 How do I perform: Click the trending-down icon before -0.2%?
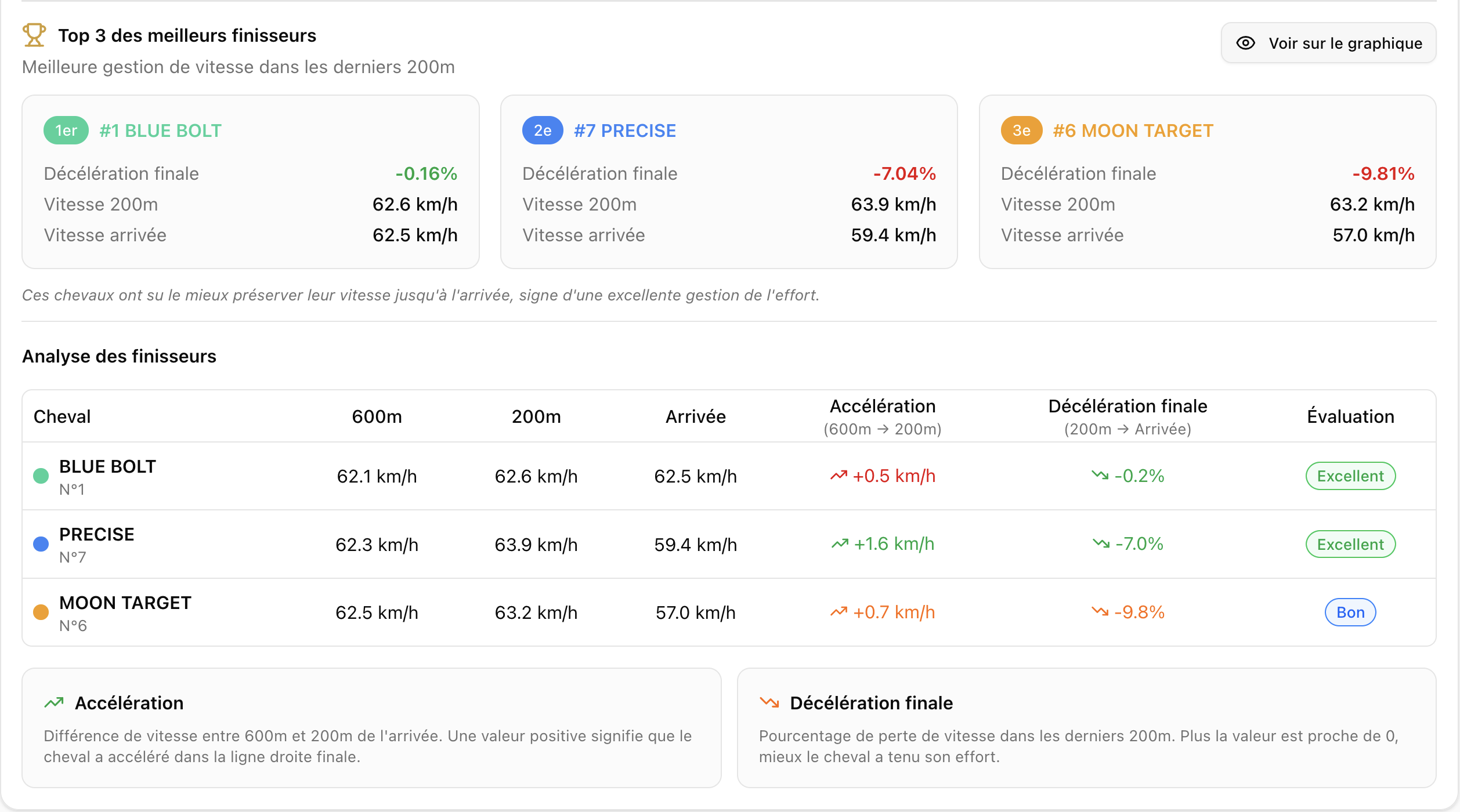[1100, 476]
